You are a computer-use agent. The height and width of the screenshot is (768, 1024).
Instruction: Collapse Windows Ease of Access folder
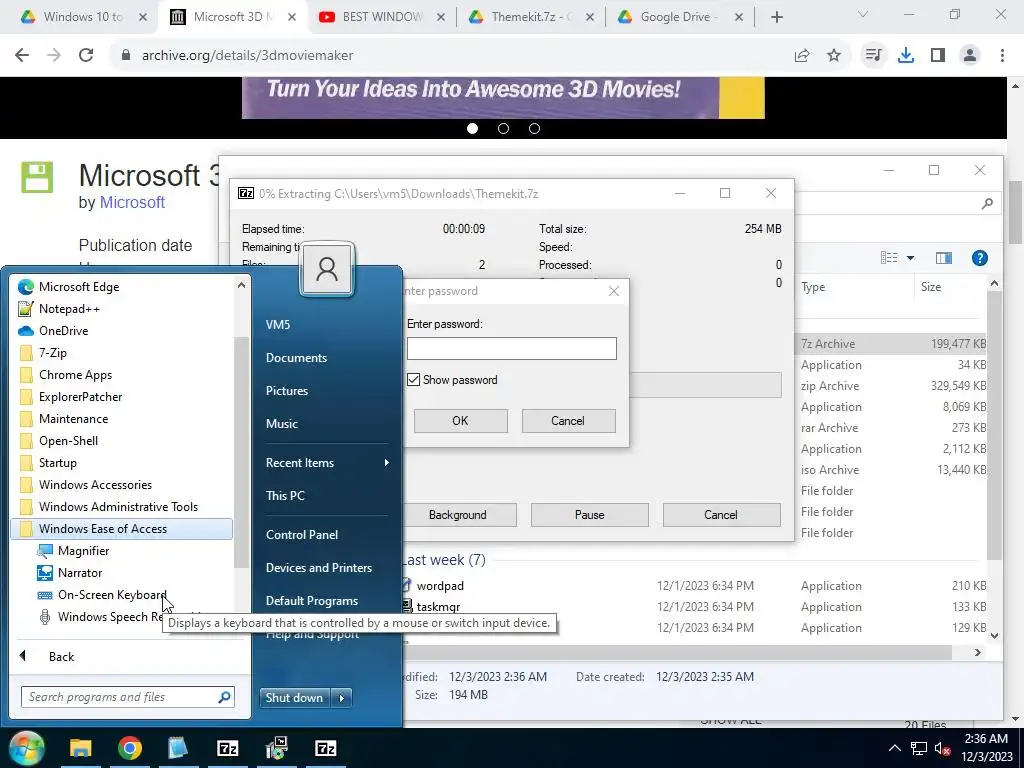coord(121,529)
